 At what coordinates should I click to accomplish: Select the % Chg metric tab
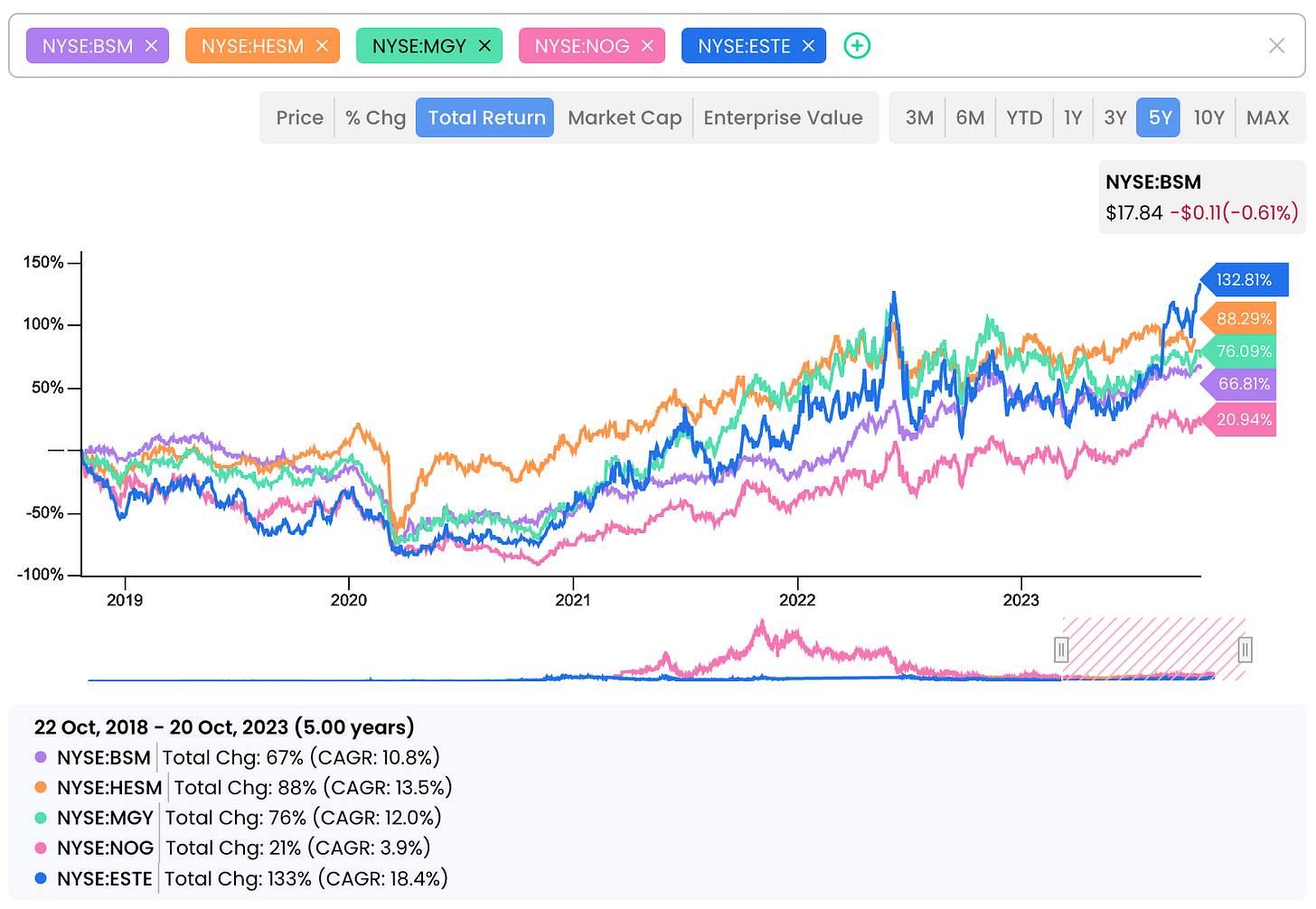click(x=375, y=117)
